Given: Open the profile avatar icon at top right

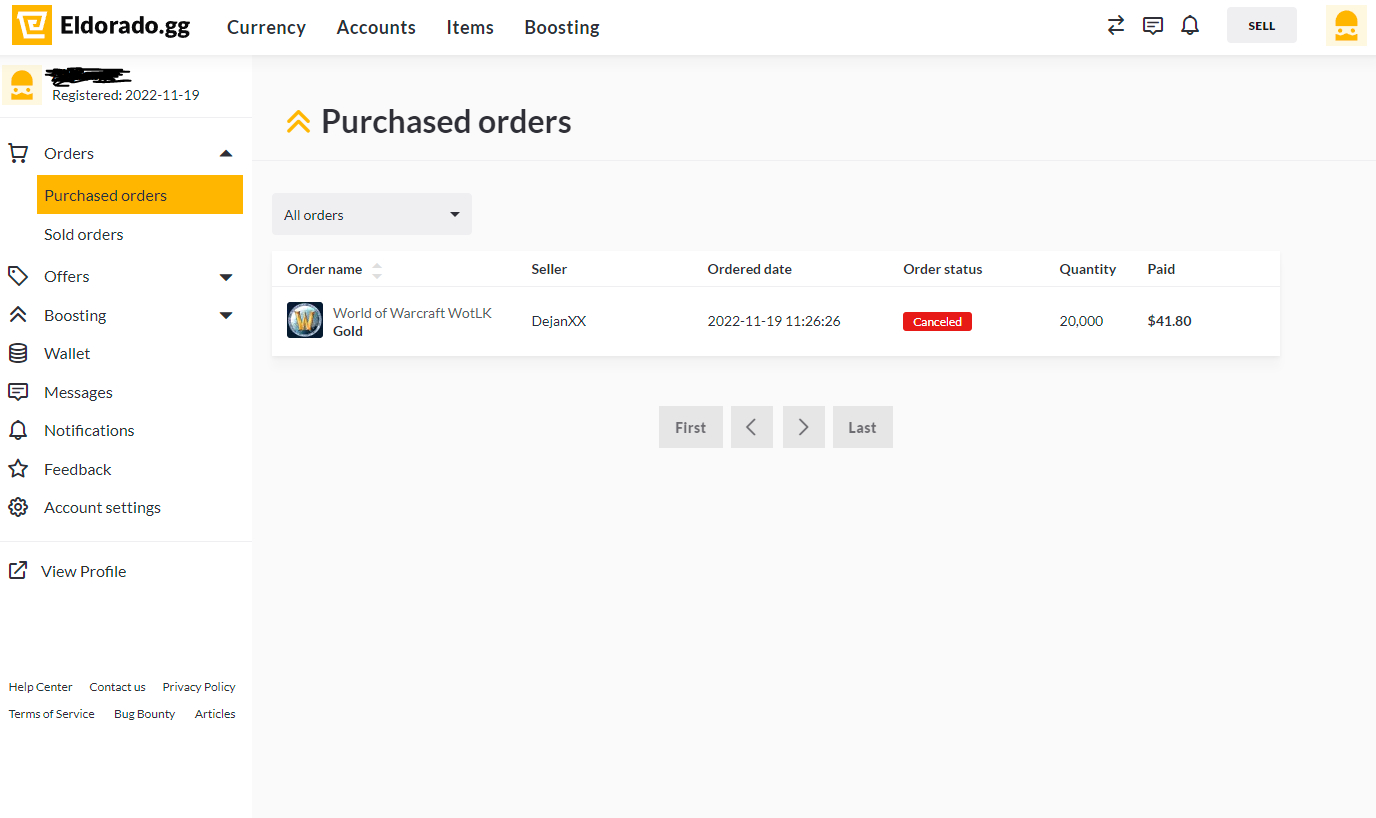Looking at the screenshot, I should (1346, 25).
